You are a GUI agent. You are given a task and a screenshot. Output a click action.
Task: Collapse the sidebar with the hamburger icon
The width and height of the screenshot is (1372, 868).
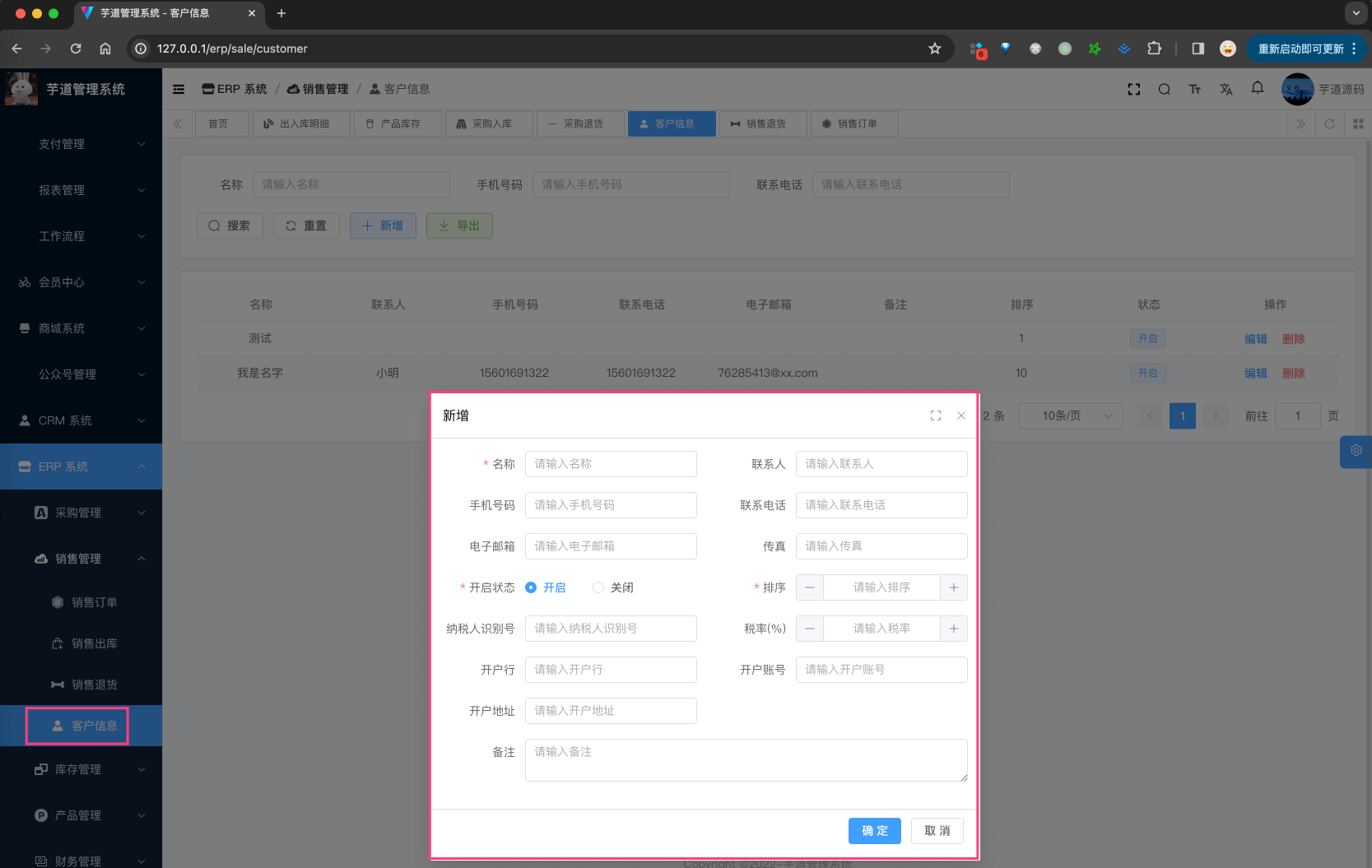179,89
